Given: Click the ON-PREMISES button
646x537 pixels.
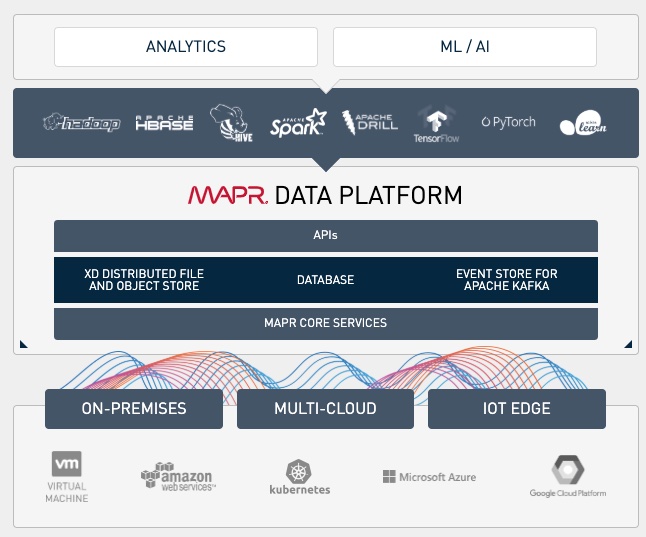Looking at the screenshot, I should point(134,409).
